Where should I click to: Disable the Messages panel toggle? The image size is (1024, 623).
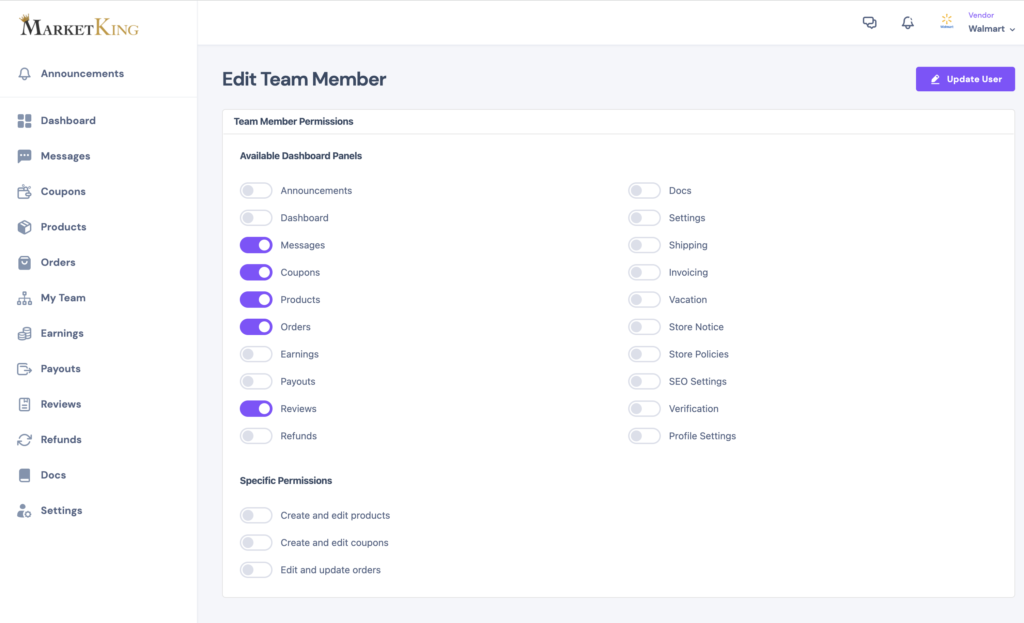[x=256, y=245]
